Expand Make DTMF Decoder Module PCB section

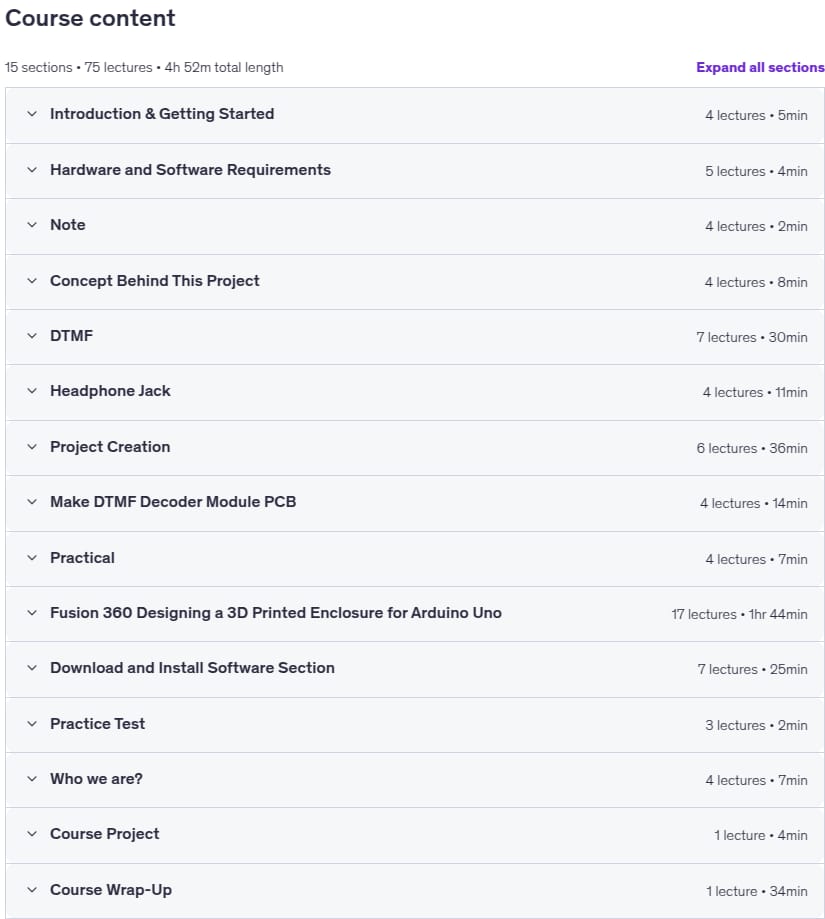[415, 503]
